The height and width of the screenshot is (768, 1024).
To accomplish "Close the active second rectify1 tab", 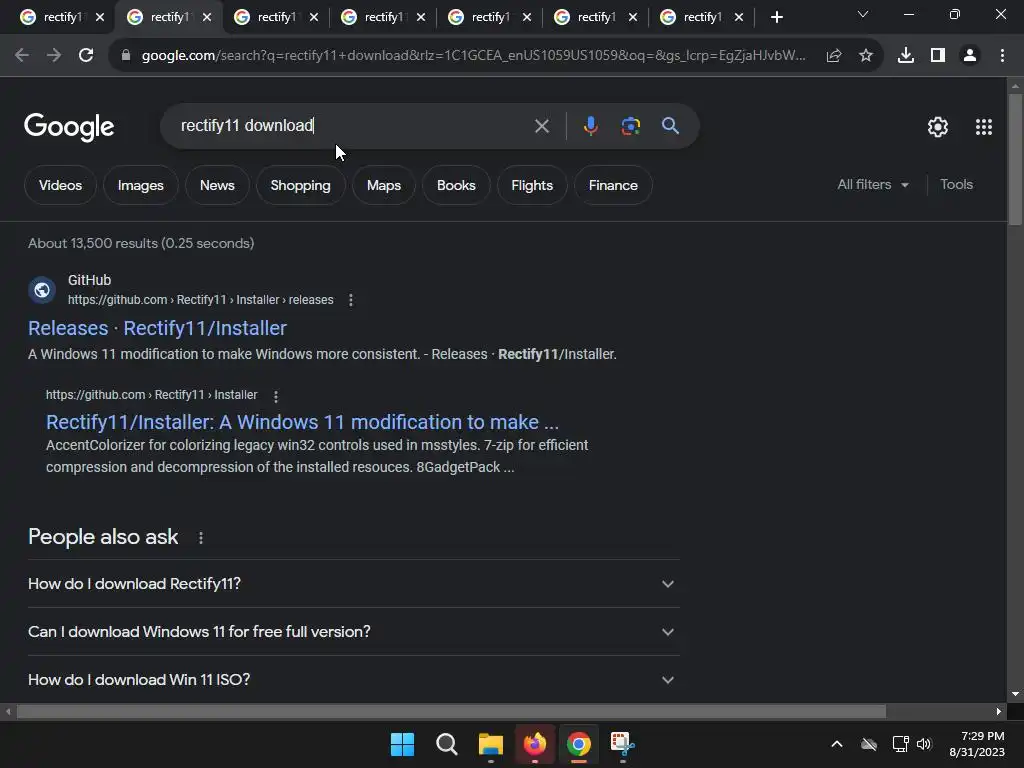I will coord(207,17).
